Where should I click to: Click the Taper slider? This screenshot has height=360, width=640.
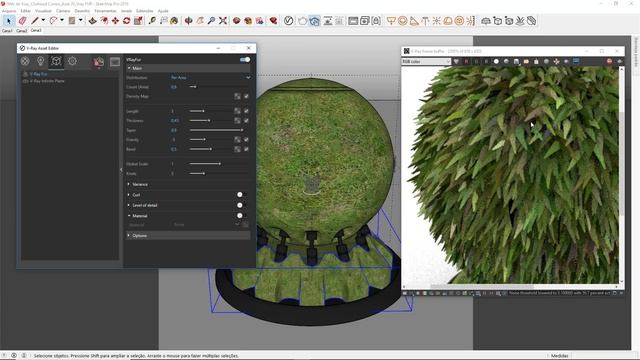(216, 130)
